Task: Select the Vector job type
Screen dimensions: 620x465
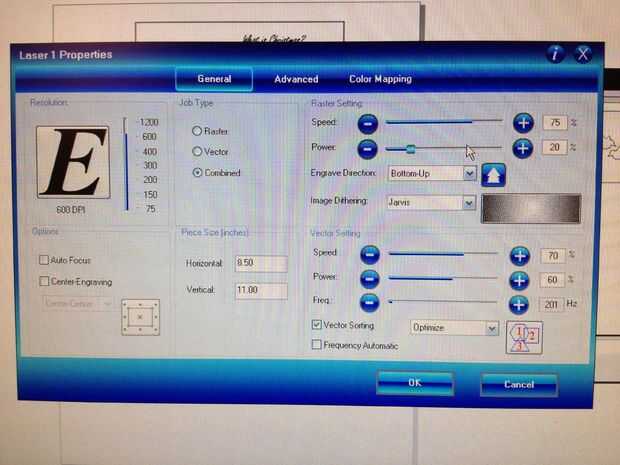Action: (x=210, y=151)
